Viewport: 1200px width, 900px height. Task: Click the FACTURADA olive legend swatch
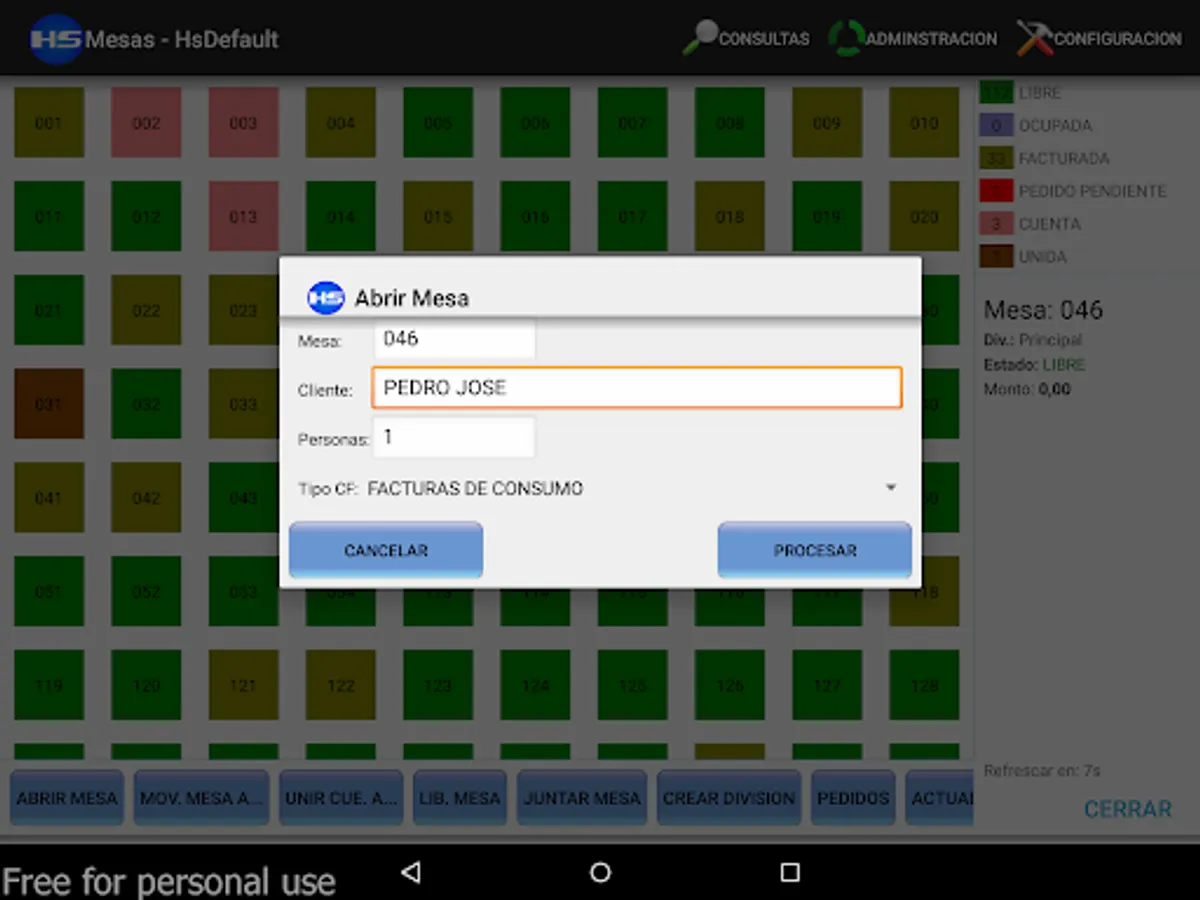(996, 158)
